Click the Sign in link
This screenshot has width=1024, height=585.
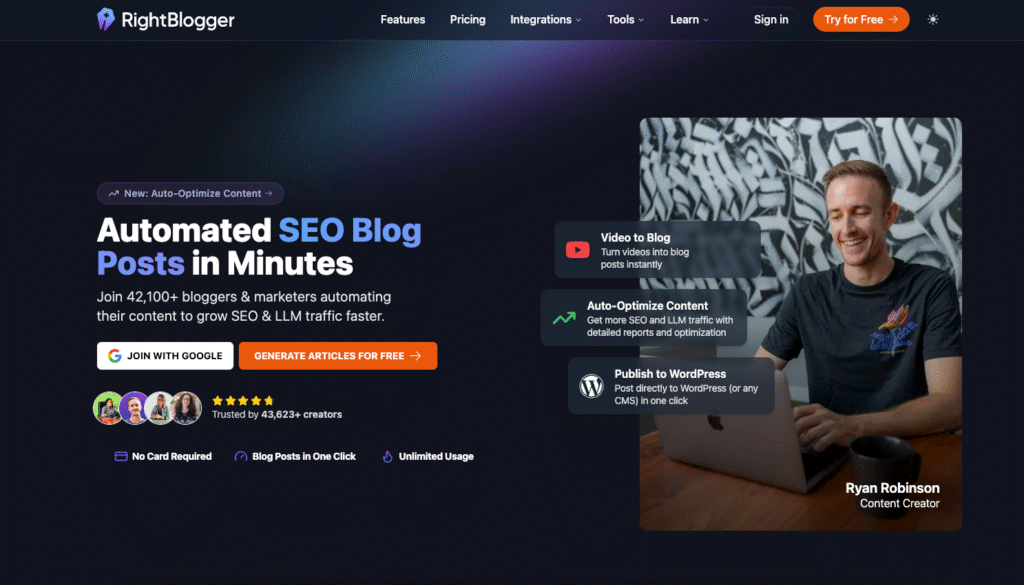coord(771,20)
